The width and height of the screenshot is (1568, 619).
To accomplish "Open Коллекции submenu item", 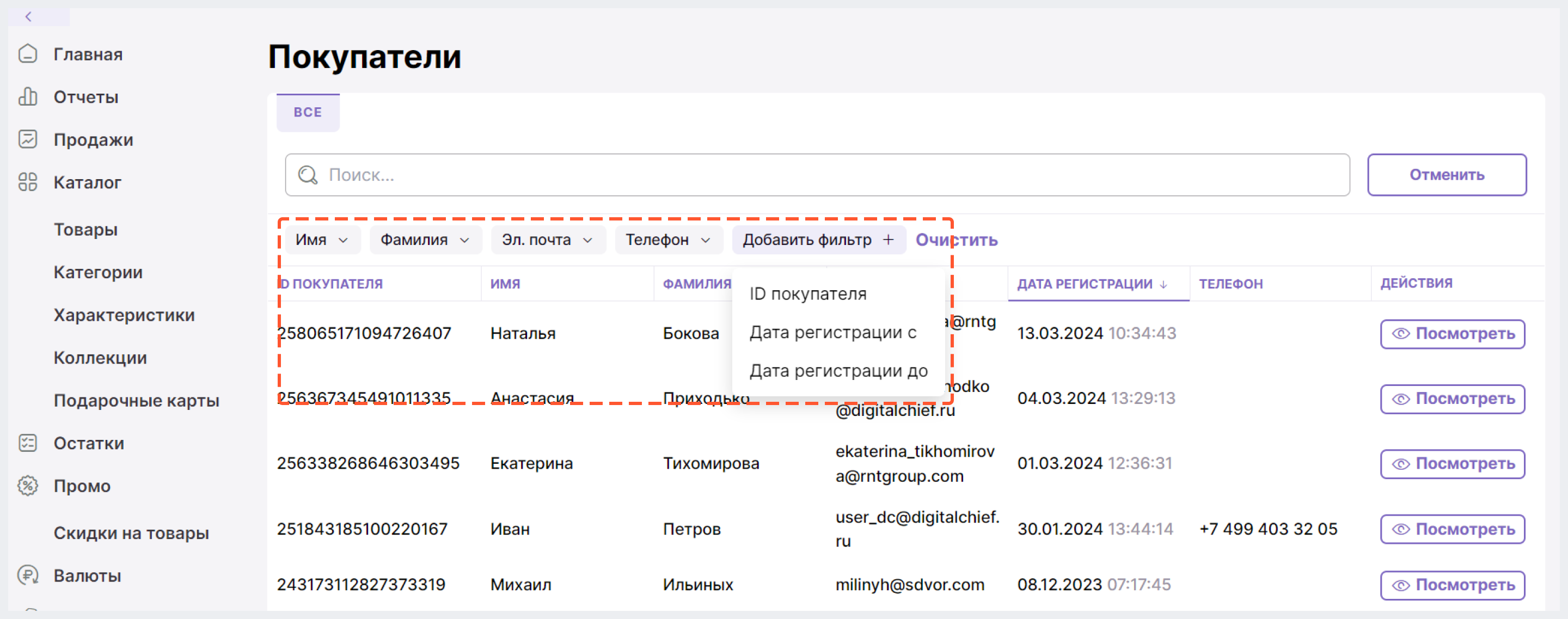I will pos(100,357).
